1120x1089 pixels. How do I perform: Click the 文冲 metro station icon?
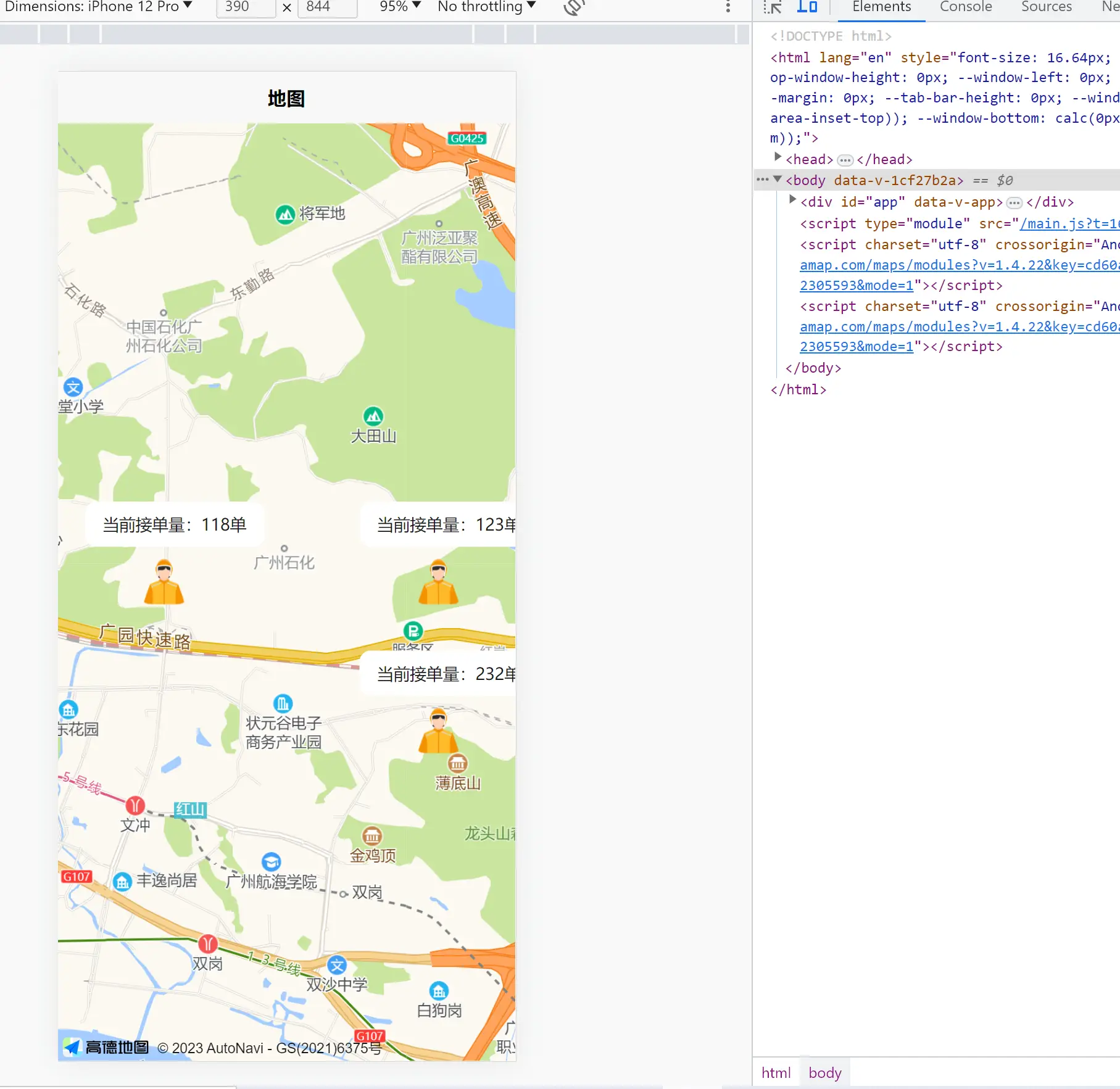coord(135,805)
